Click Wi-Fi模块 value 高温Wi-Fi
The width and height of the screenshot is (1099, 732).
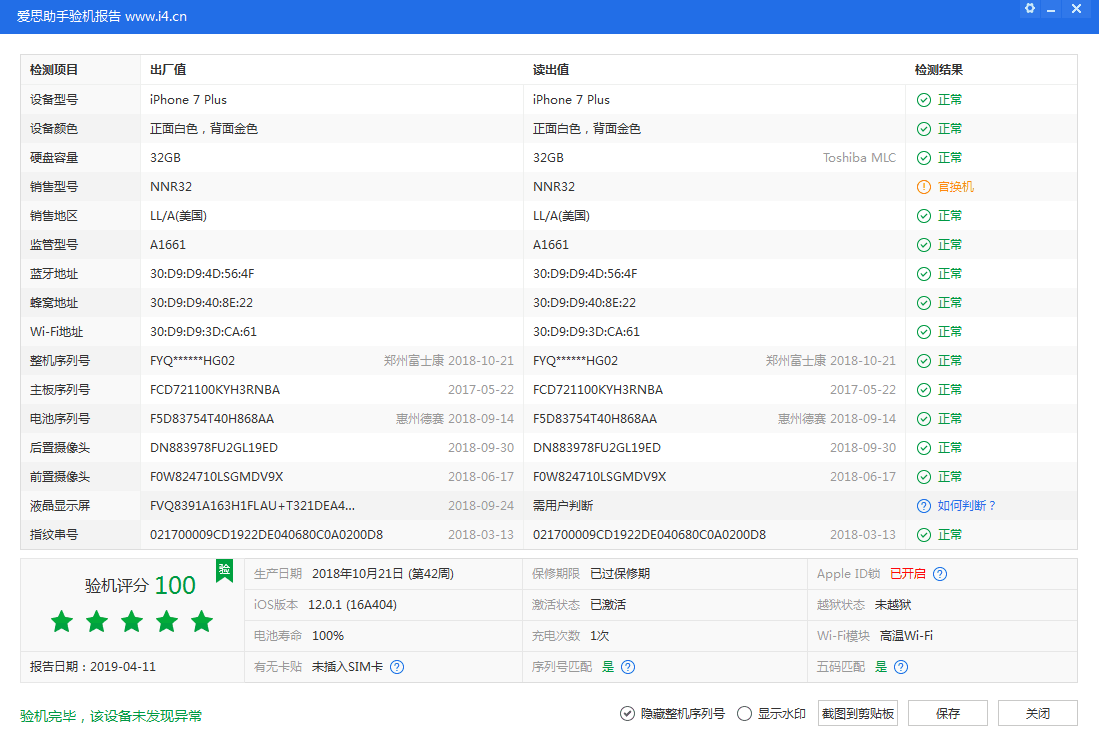(x=906, y=636)
